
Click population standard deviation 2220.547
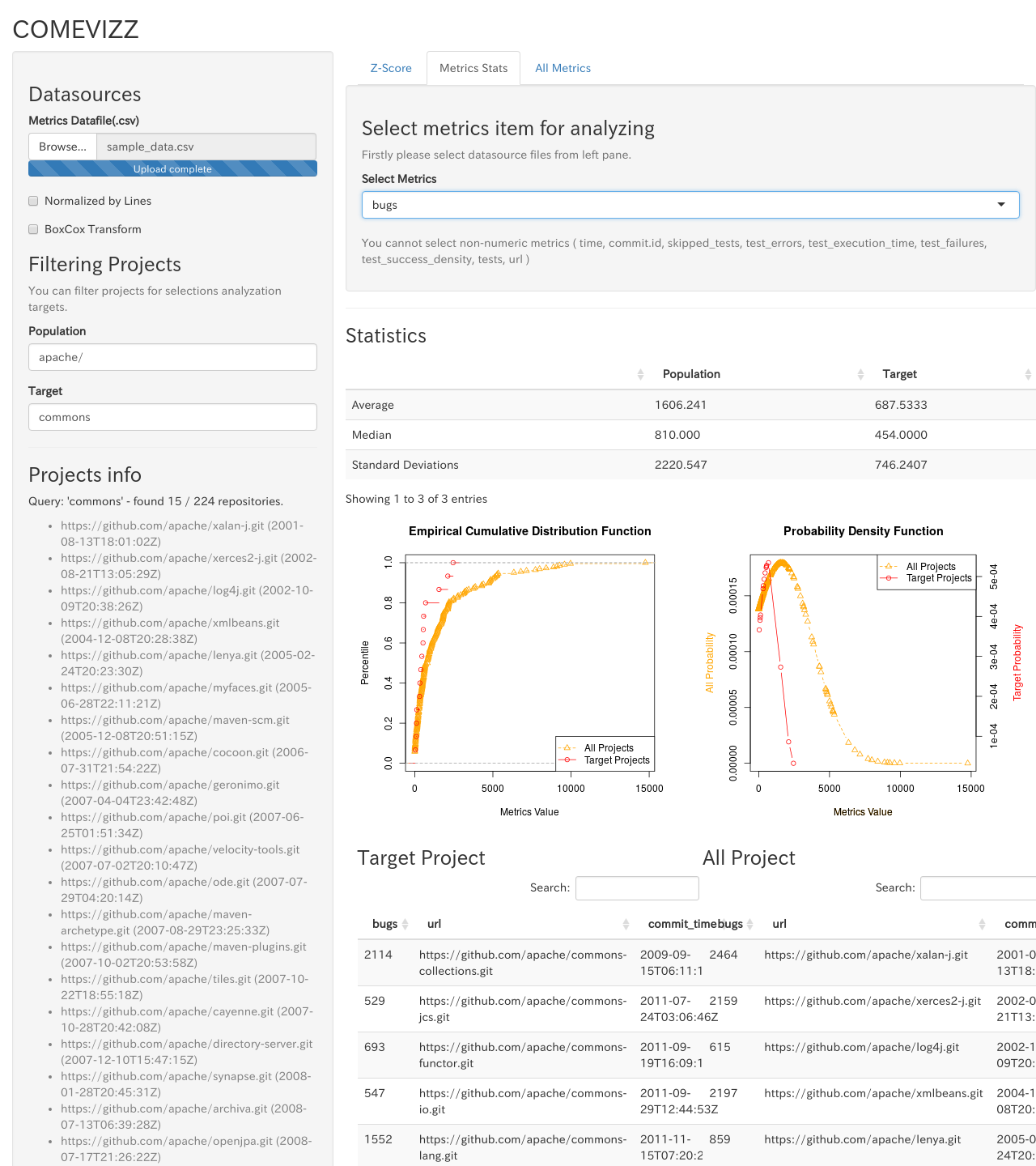[x=681, y=465]
